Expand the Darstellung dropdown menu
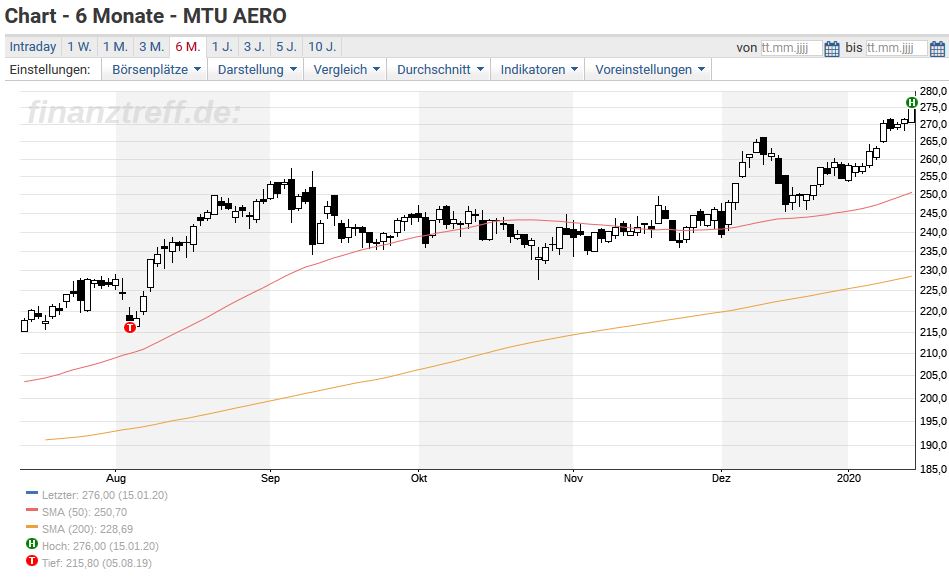The width and height of the screenshot is (949, 579). [x=257, y=70]
